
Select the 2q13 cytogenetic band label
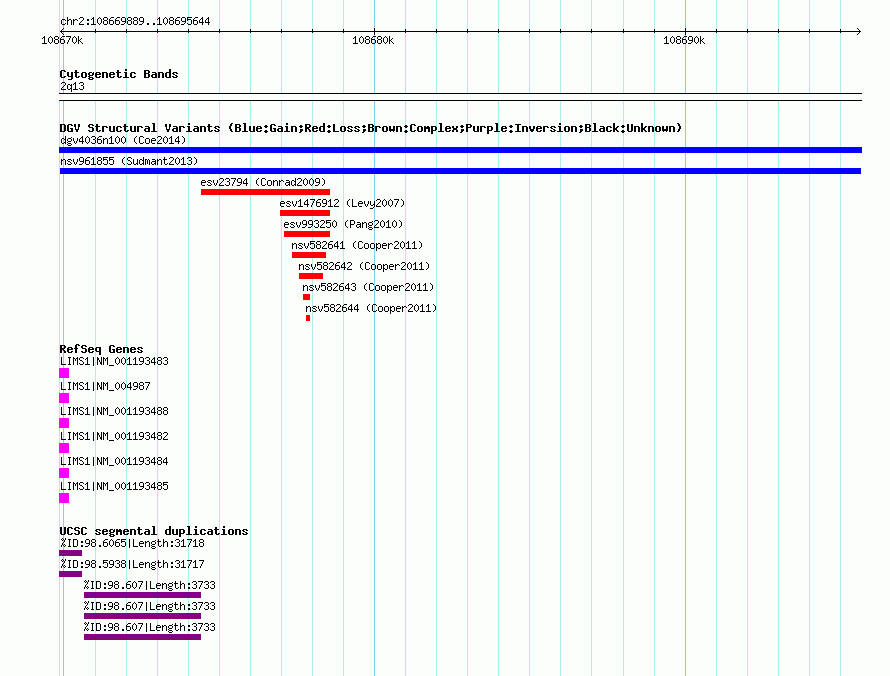[x=72, y=86]
